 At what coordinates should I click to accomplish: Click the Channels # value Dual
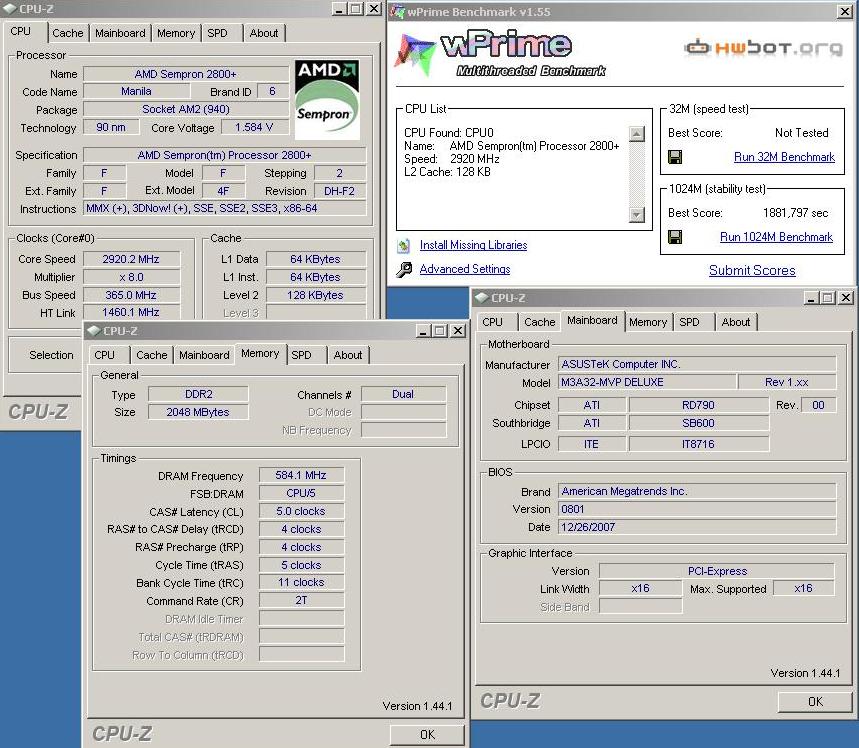click(403, 394)
